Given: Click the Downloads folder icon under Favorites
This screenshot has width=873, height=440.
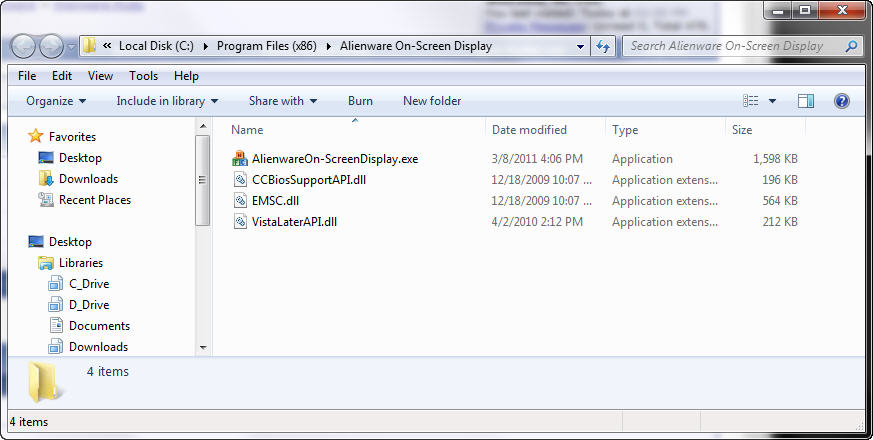Looking at the screenshot, I should [x=46, y=178].
